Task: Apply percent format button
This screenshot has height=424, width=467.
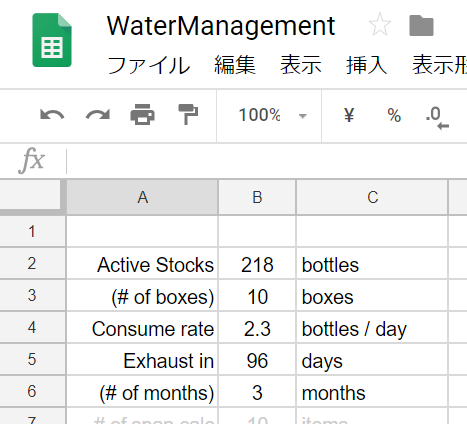Action: pyautogui.click(x=394, y=115)
